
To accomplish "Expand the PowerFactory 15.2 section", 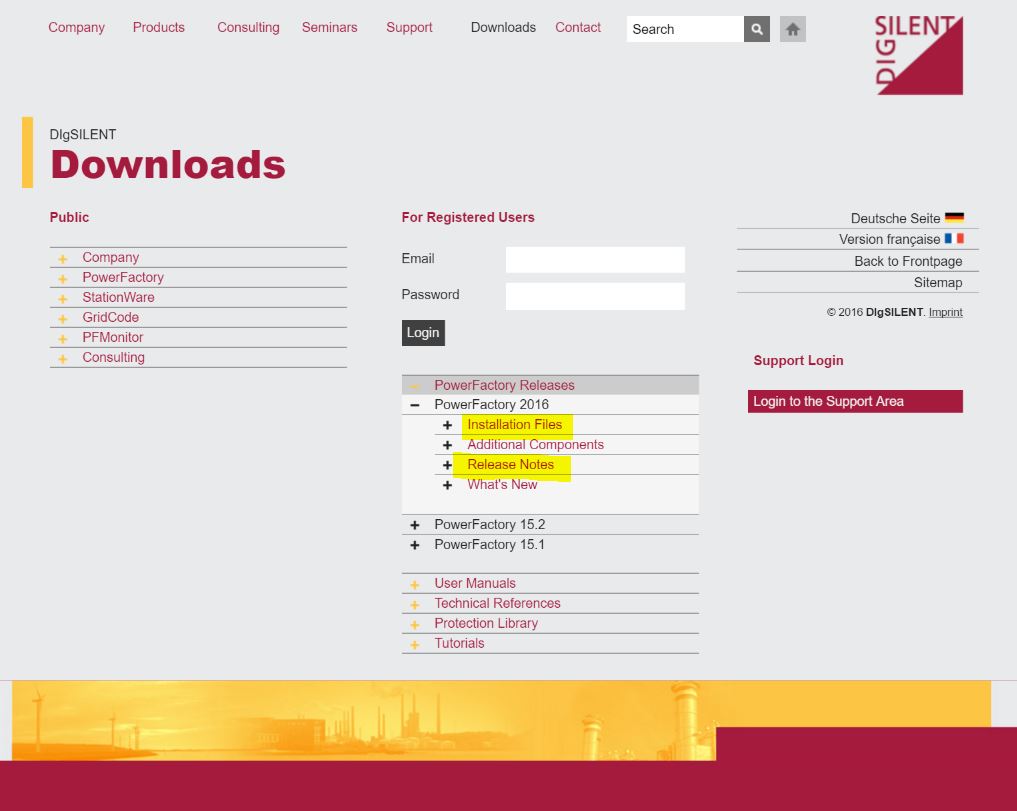I will (415, 525).
